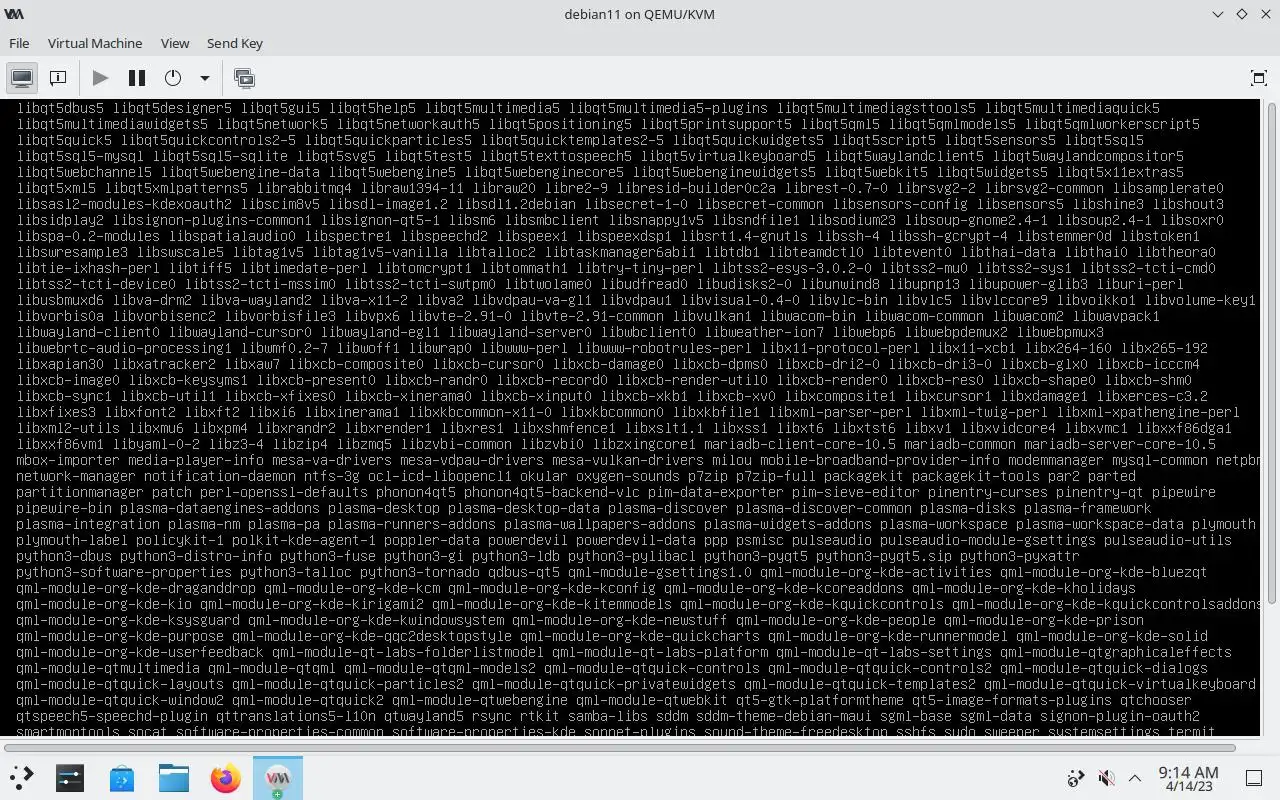This screenshot has height=800, width=1280.
Task: Close the debian11 on QEMU/KVM window
Action: (1265, 14)
